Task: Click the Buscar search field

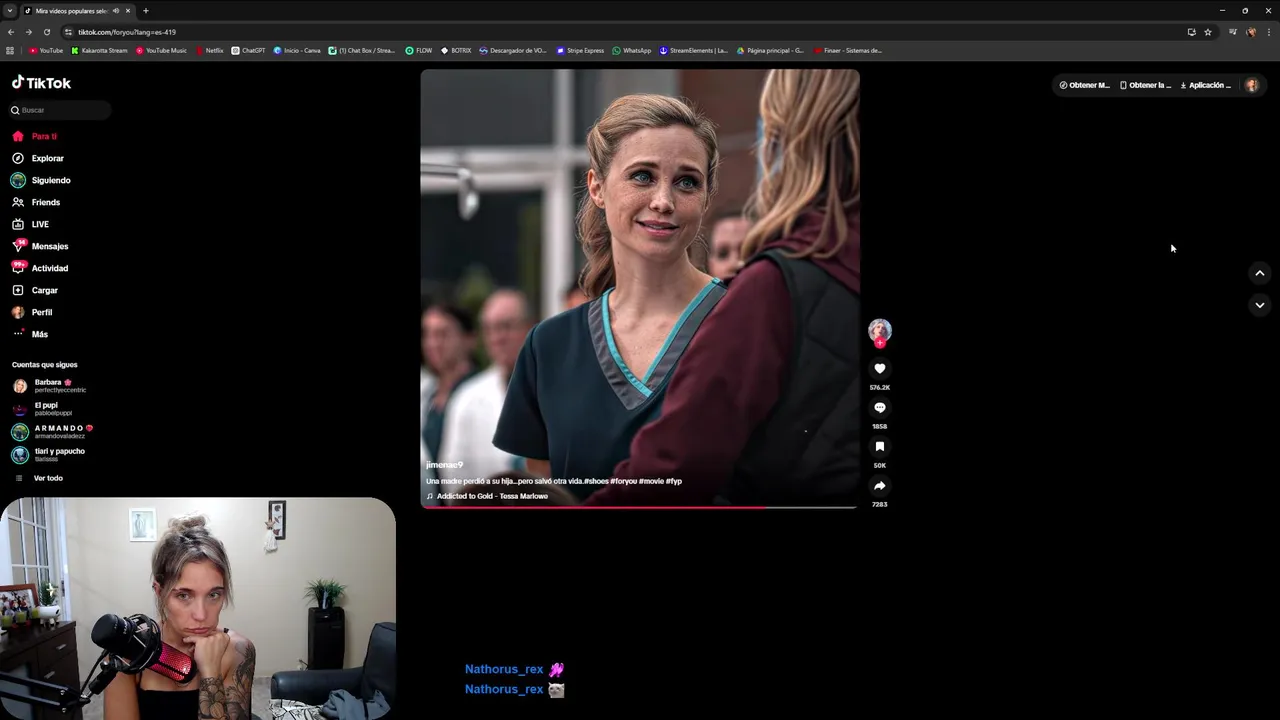Action: pos(60,110)
